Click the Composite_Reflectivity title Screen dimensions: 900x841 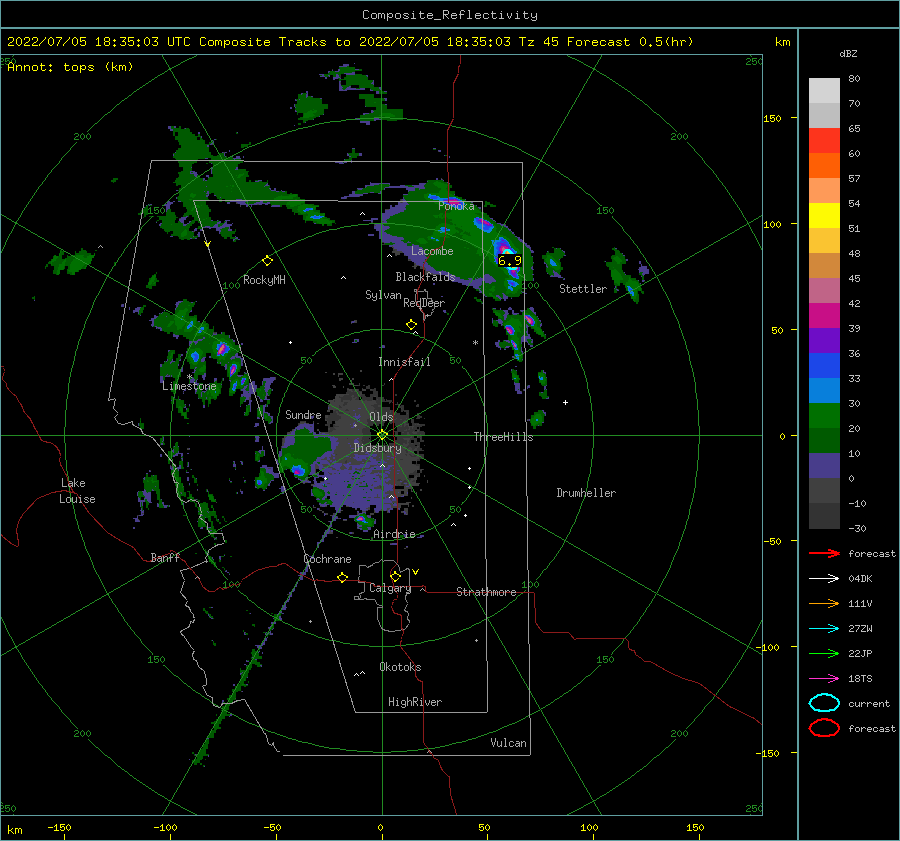(x=449, y=15)
